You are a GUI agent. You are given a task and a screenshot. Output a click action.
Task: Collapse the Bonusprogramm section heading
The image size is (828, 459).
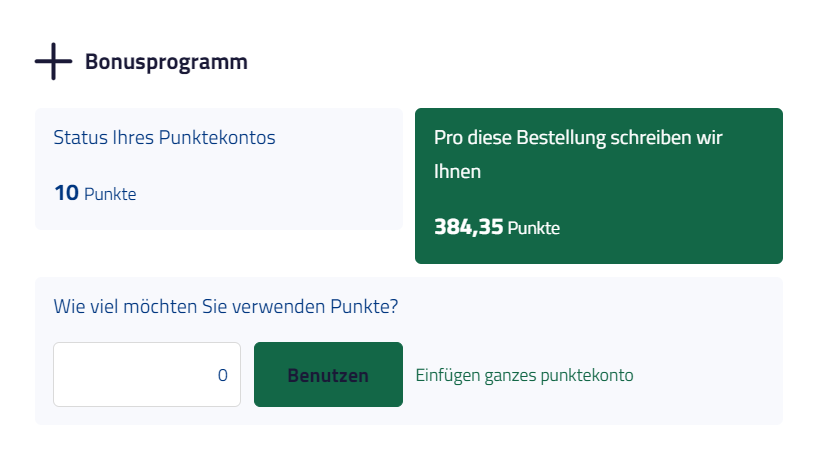pos(165,62)
